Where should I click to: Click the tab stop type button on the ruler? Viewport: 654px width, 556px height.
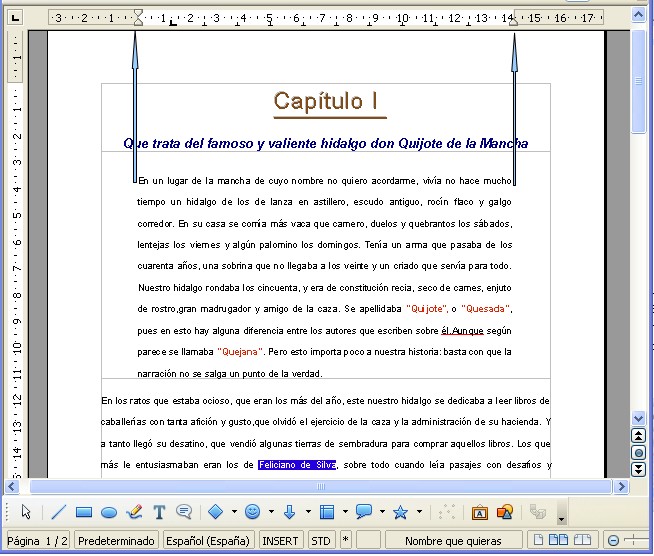point(15,18)
